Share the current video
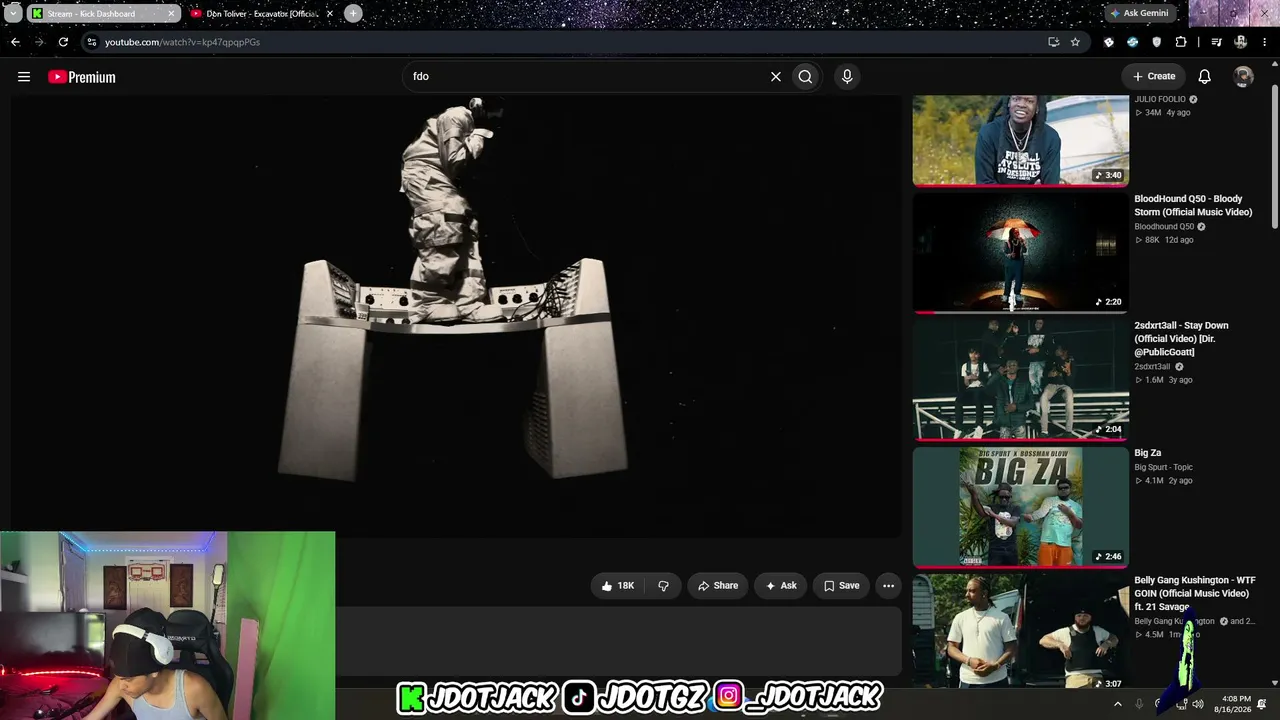The width and height of the screenshot is (1280, 720). tap(718, 586)
